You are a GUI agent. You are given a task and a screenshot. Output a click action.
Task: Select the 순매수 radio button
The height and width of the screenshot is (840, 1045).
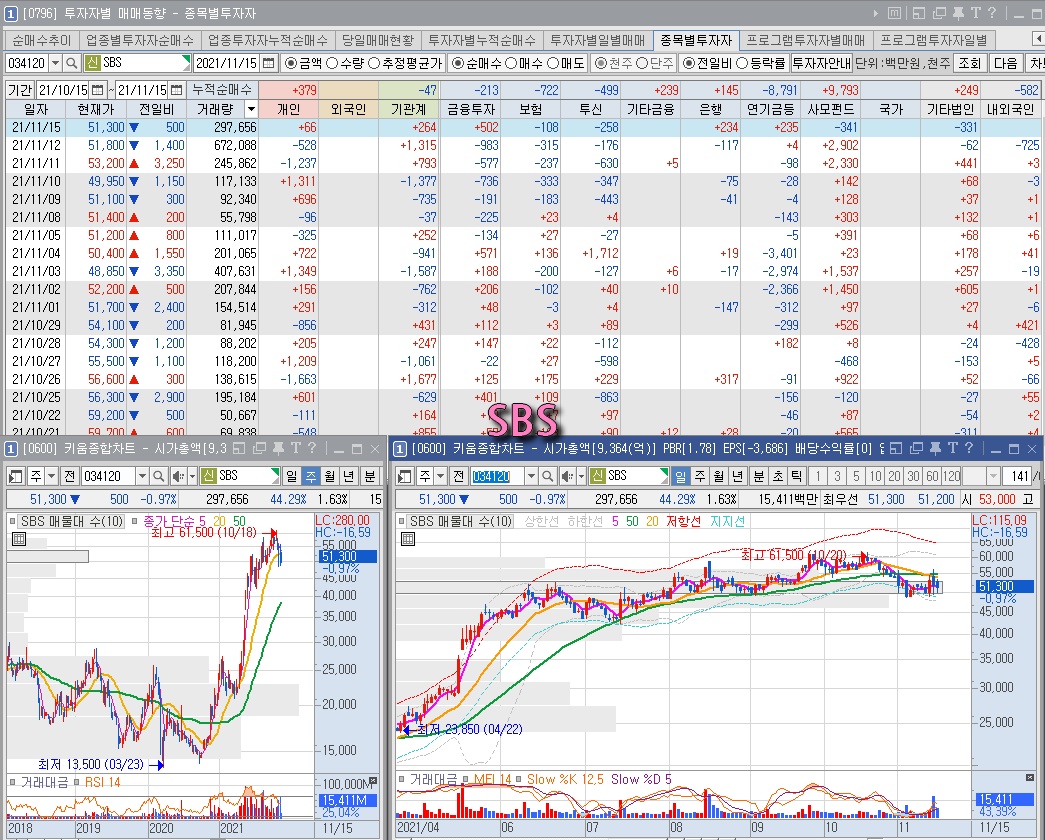458,63
